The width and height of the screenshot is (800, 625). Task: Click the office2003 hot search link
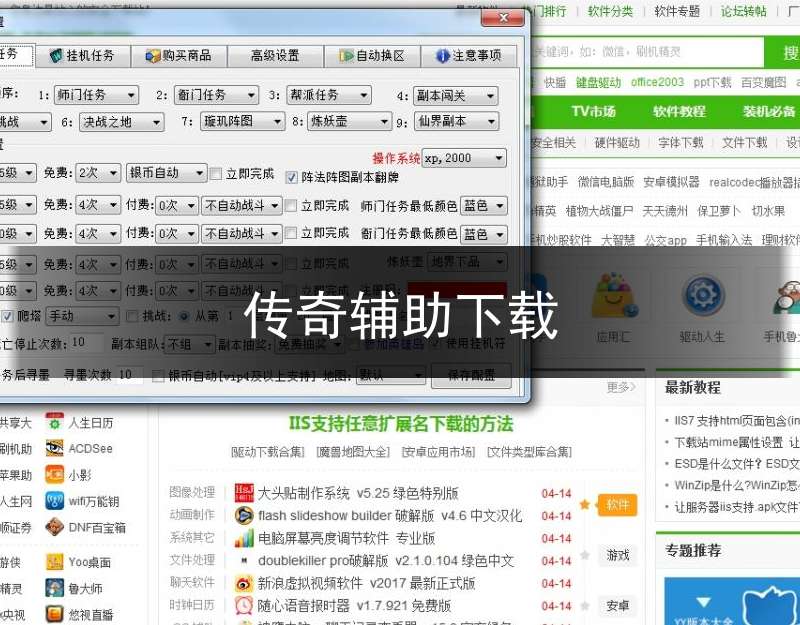657,82
